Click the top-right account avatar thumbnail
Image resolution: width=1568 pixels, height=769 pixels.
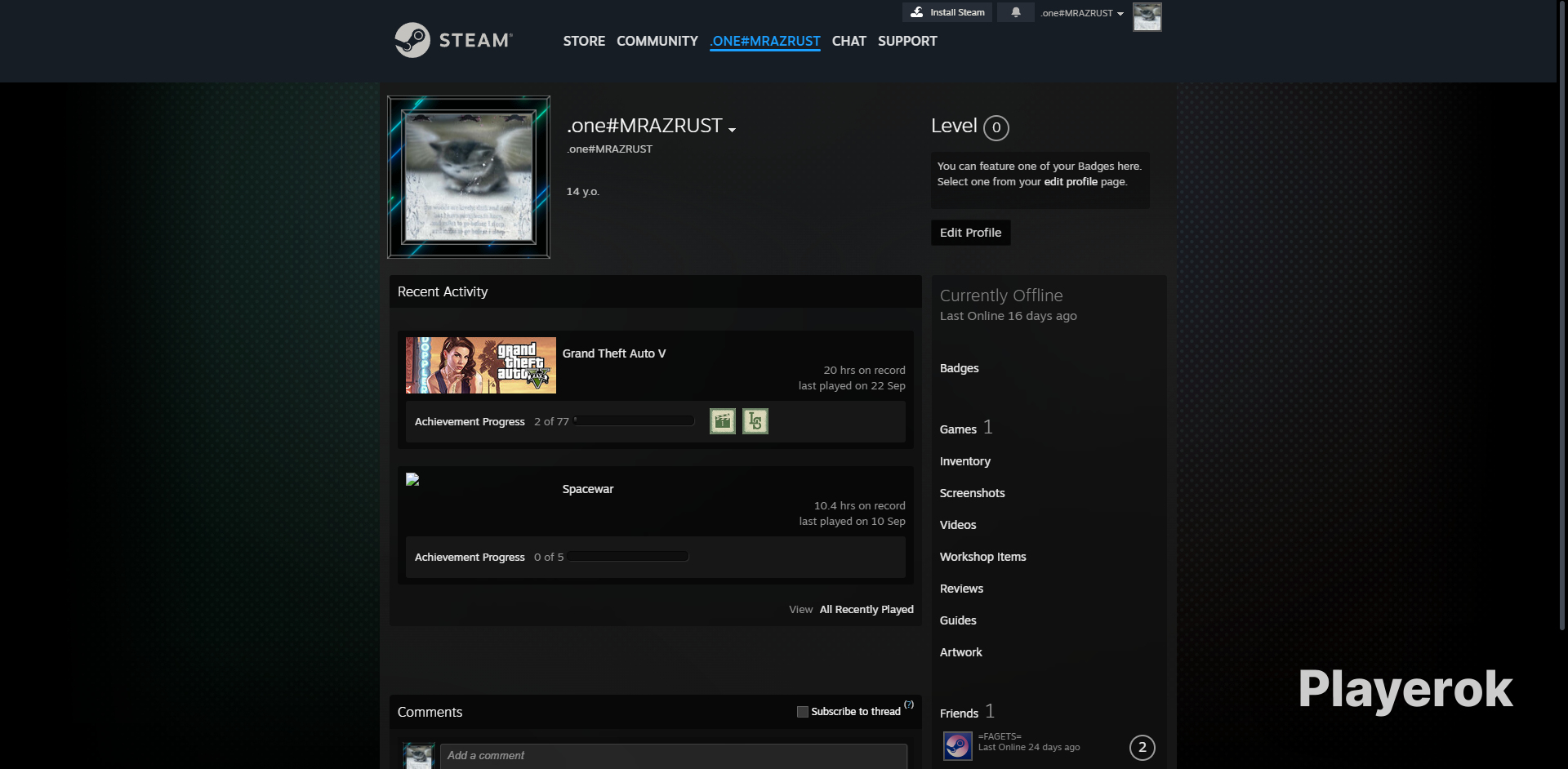point(1147,16)
